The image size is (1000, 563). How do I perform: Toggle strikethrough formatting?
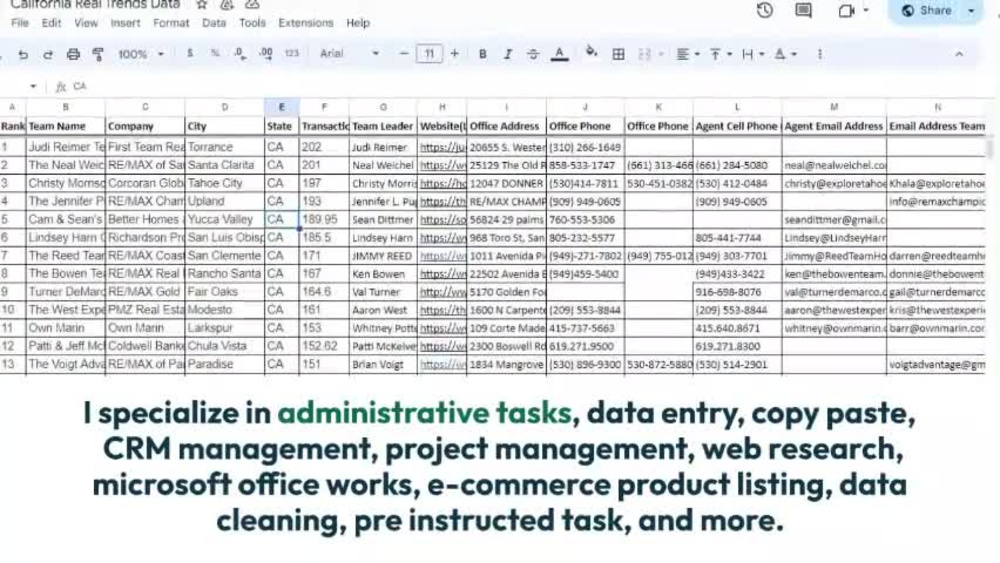tap(533, 54)
